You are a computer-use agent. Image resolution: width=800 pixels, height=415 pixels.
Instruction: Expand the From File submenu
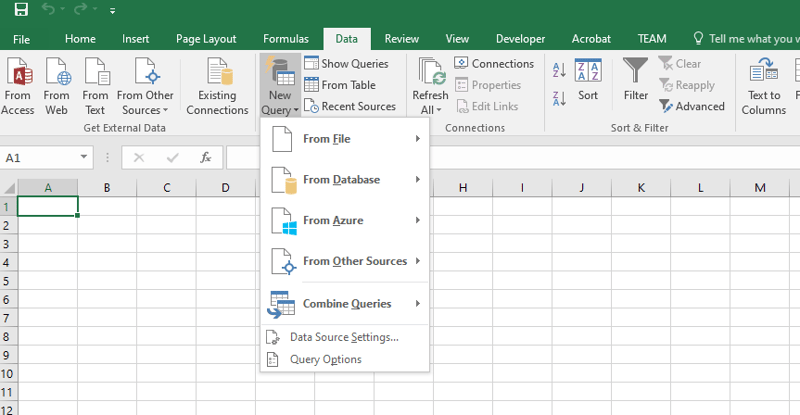click(x=344, y=139)
